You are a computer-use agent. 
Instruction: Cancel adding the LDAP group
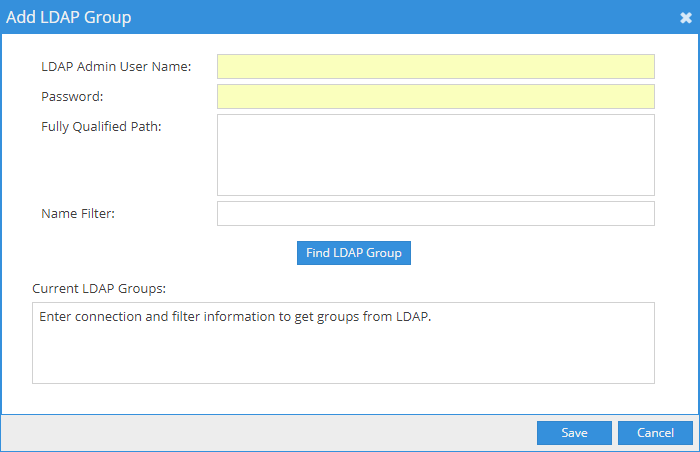[x=655, y=433]
